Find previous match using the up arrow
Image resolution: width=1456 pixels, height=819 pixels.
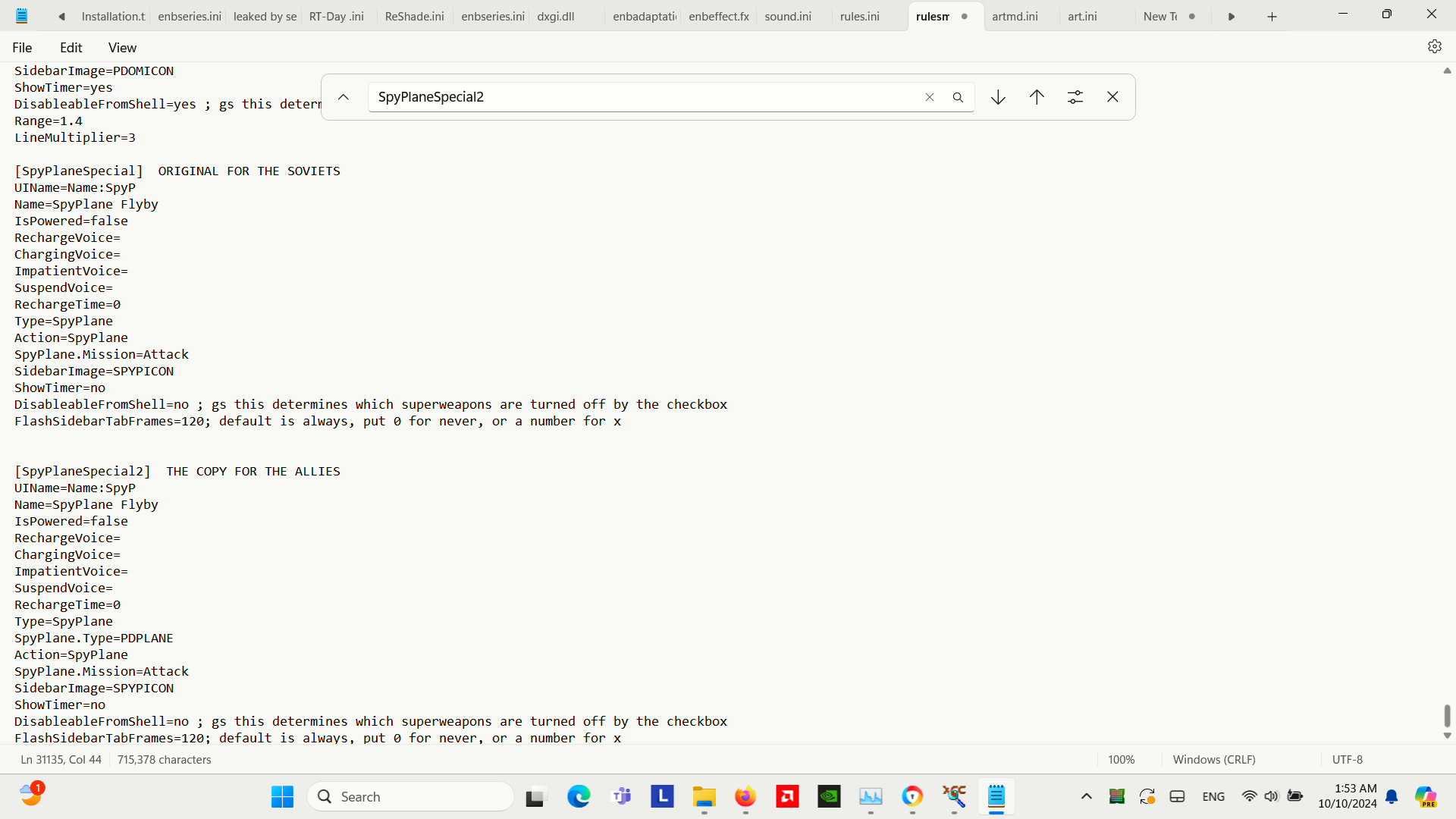pos(1036,97)
